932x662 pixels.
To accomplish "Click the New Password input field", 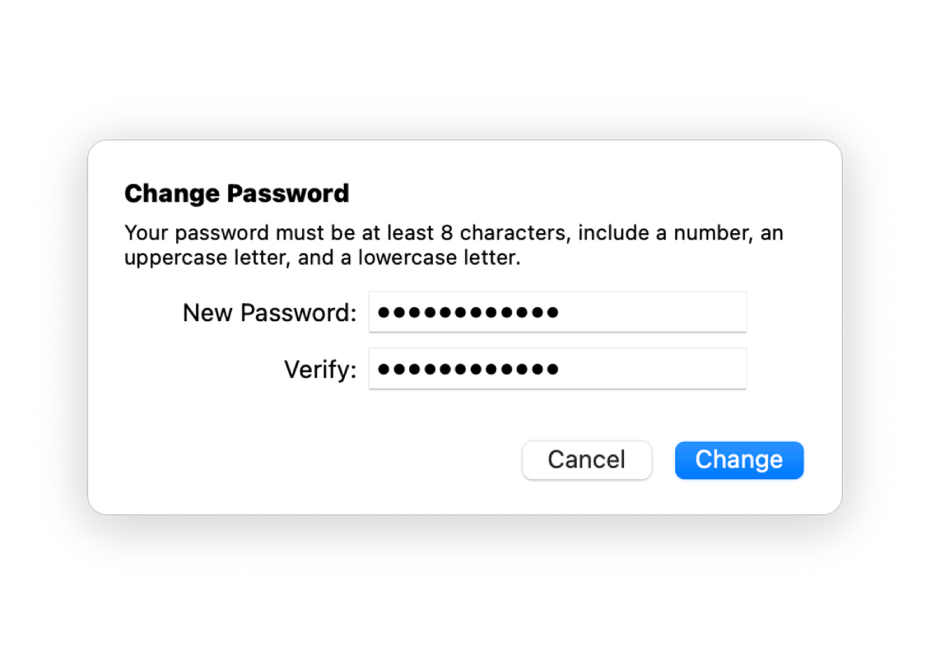I will [x=557, y=311].
